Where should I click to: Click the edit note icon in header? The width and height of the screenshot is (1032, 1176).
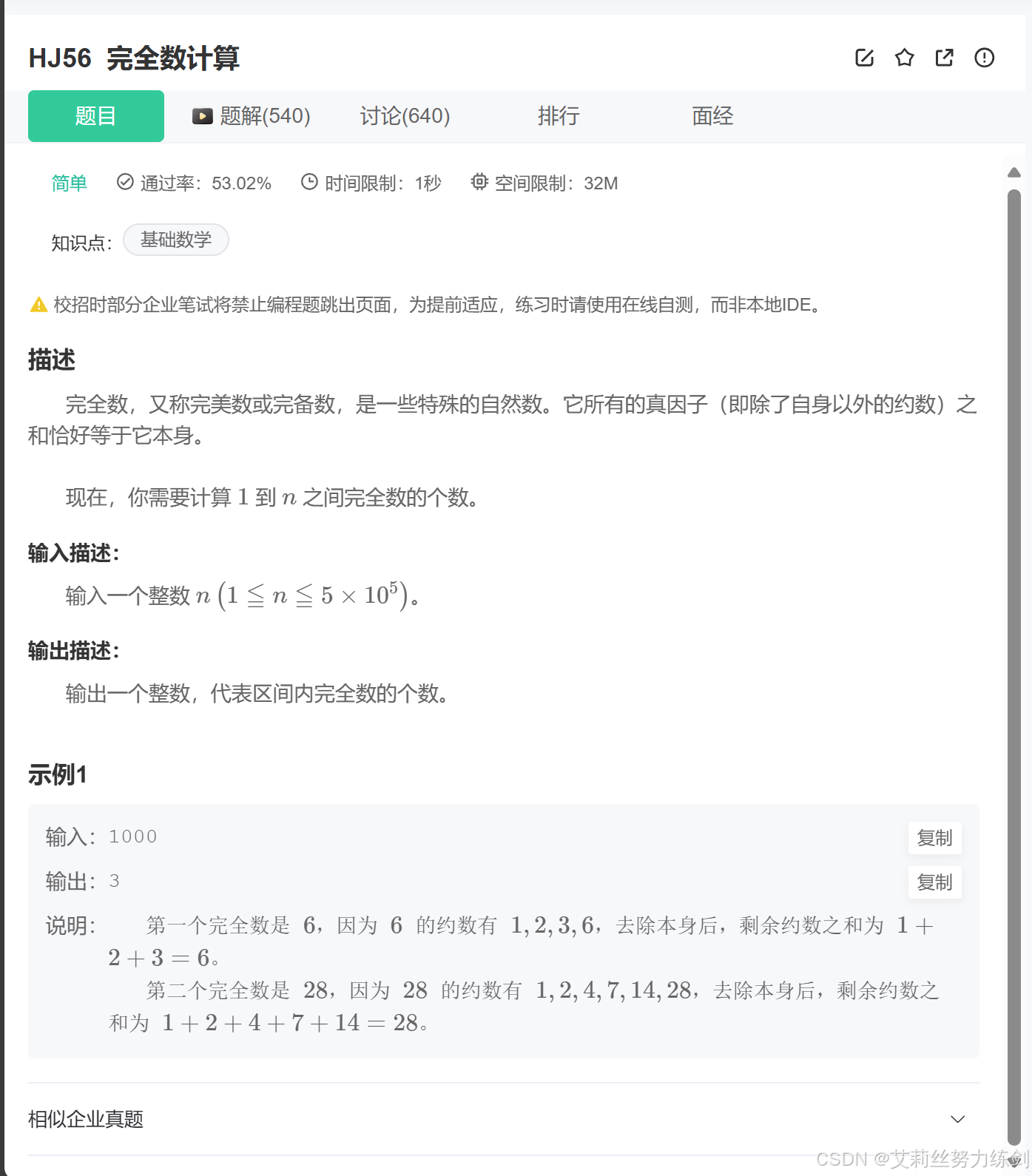point(864,58)
